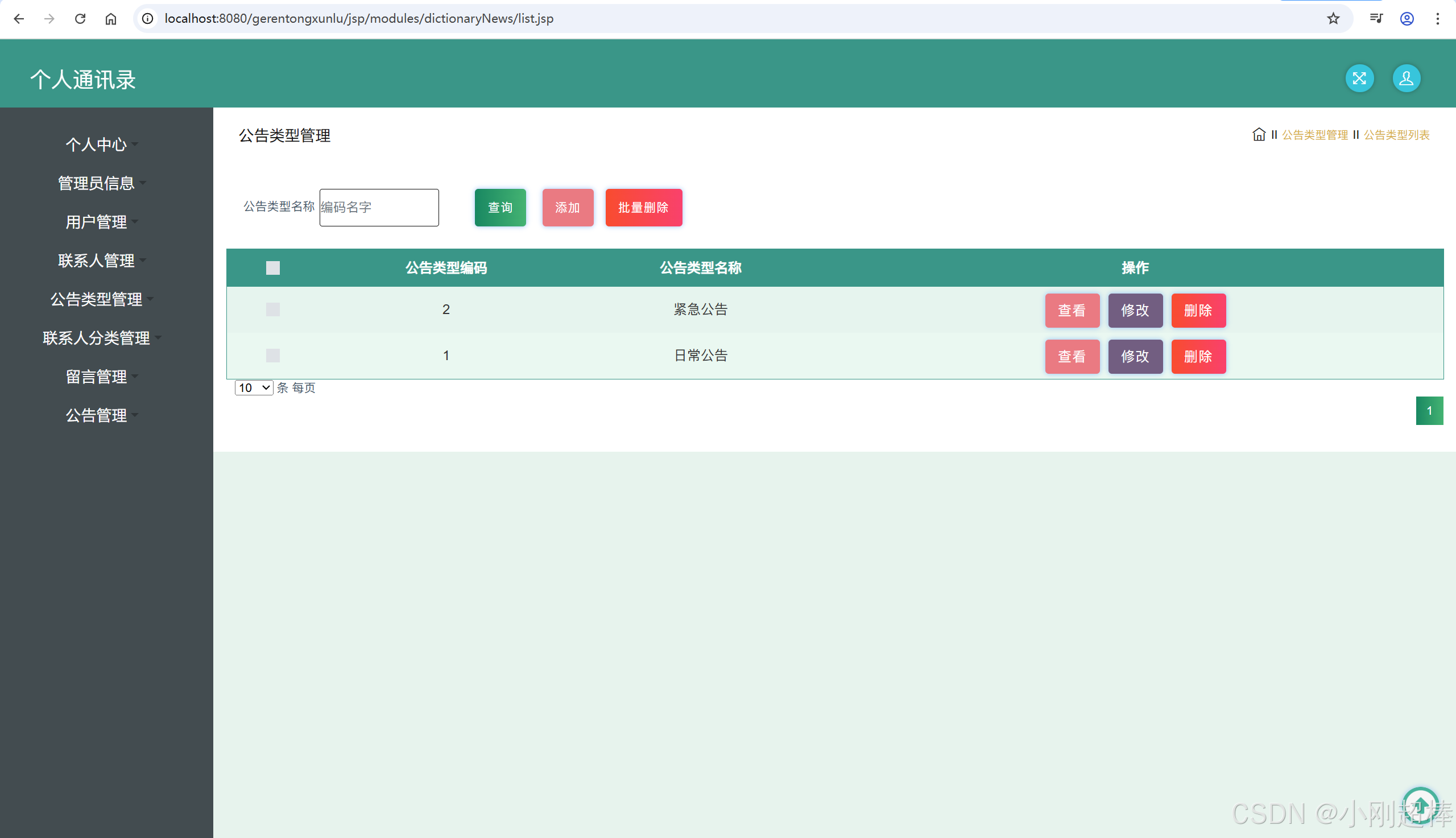This screenshot has height=838, width=1456.
Task: Expand 个人中心 sidebar menu
Action: coord(97,144)
